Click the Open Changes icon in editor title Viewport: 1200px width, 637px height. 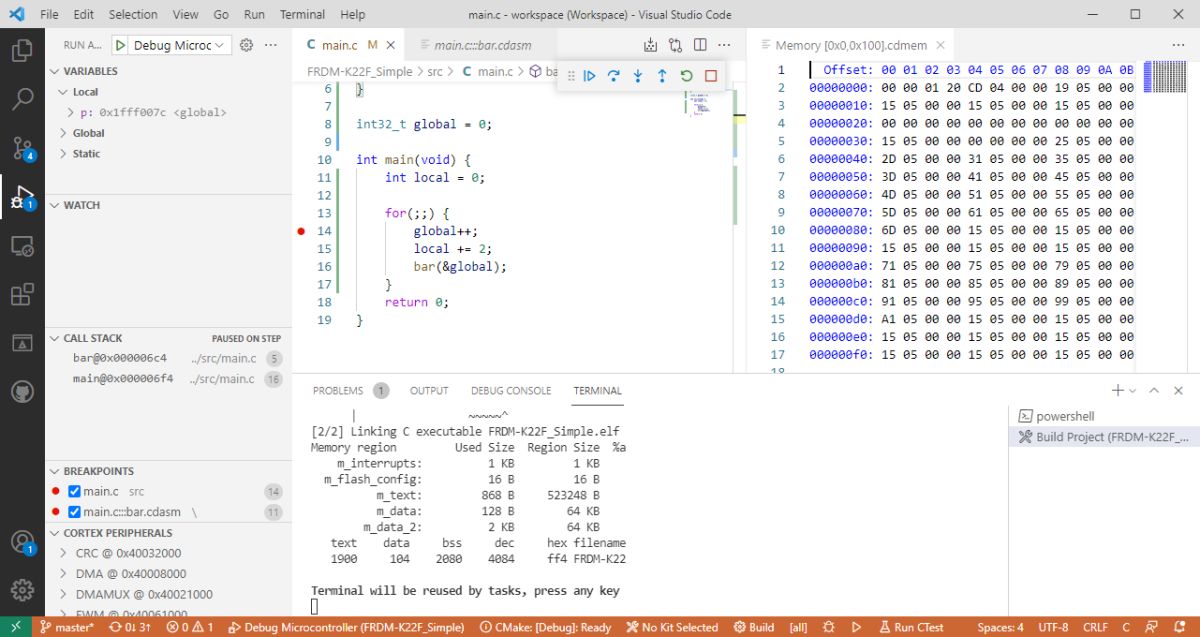pyautogui.click(x=675, y=45)
